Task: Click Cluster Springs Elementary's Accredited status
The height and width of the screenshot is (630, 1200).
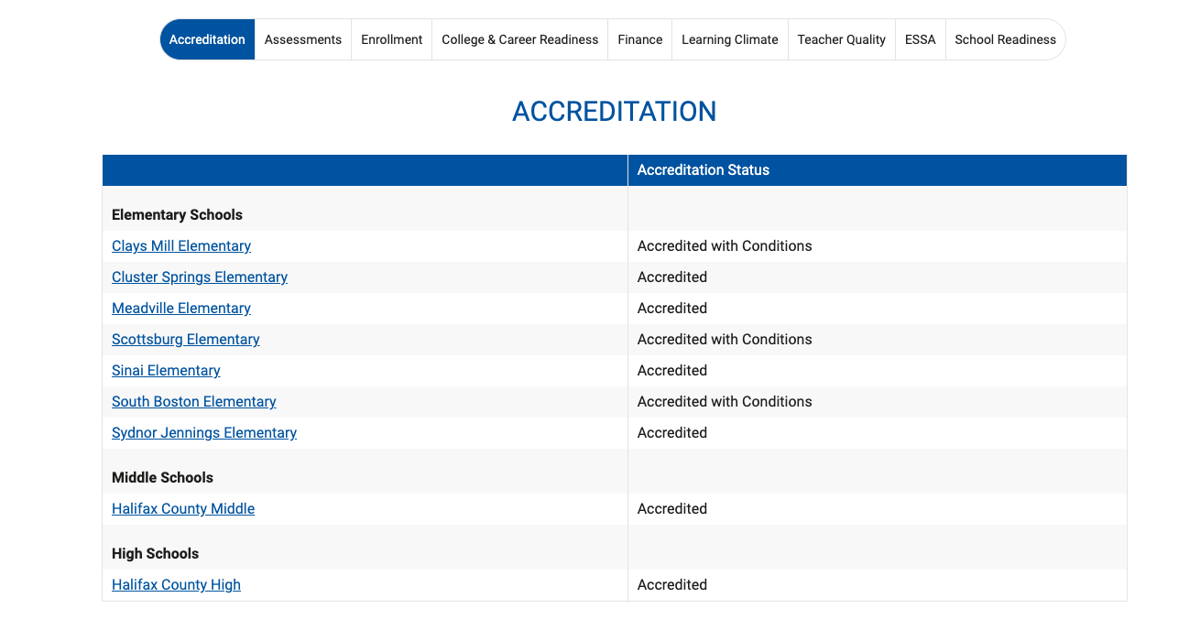Action: tap(672, 277)
